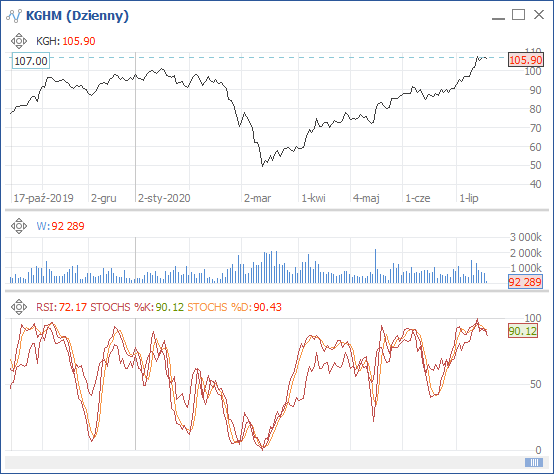The height and width of the screenshot is (474, 554).
Task: Click the 2-sty-2020 date axis label
Action: pyautogui.click(x=164, y=198)
